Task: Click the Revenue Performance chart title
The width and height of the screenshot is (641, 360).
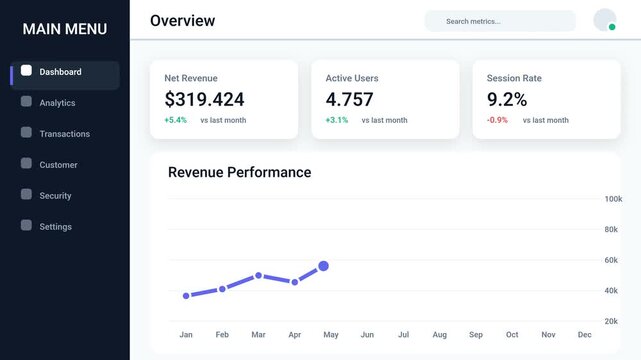Action: point(240,172)
